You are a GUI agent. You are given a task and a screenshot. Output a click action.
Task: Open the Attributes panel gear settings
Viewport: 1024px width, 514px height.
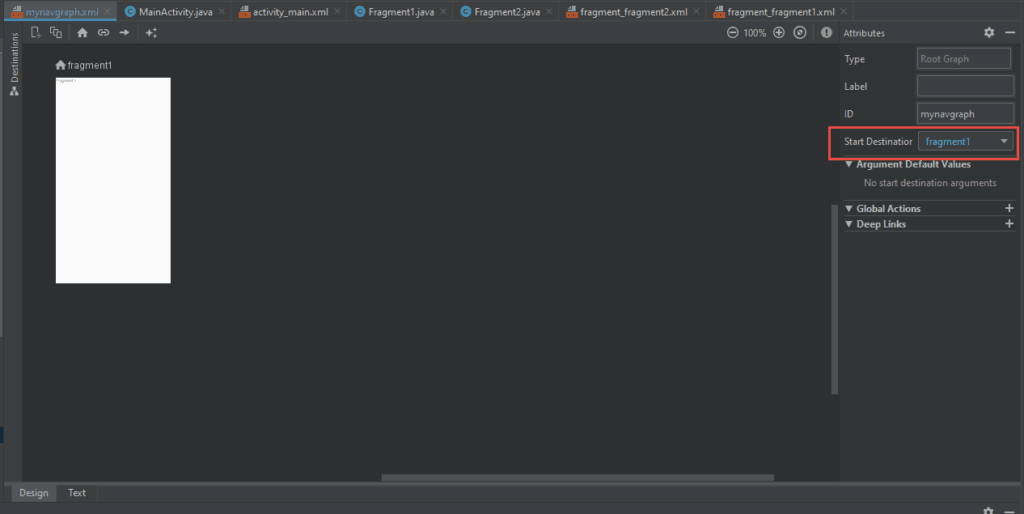point(989,33)
